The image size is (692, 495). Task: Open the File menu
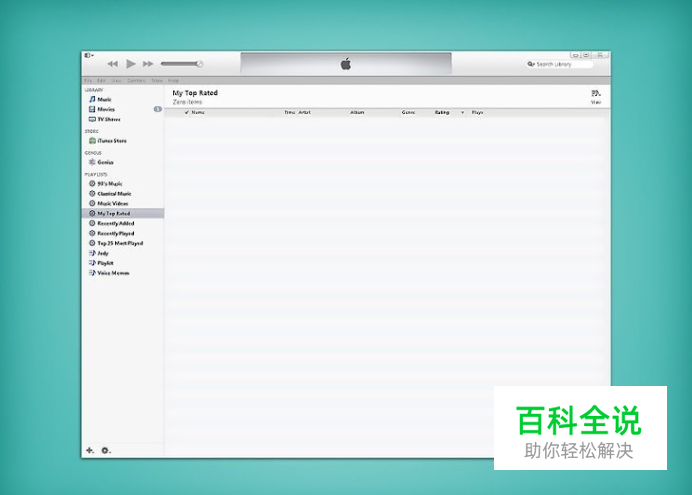(88, 80)
